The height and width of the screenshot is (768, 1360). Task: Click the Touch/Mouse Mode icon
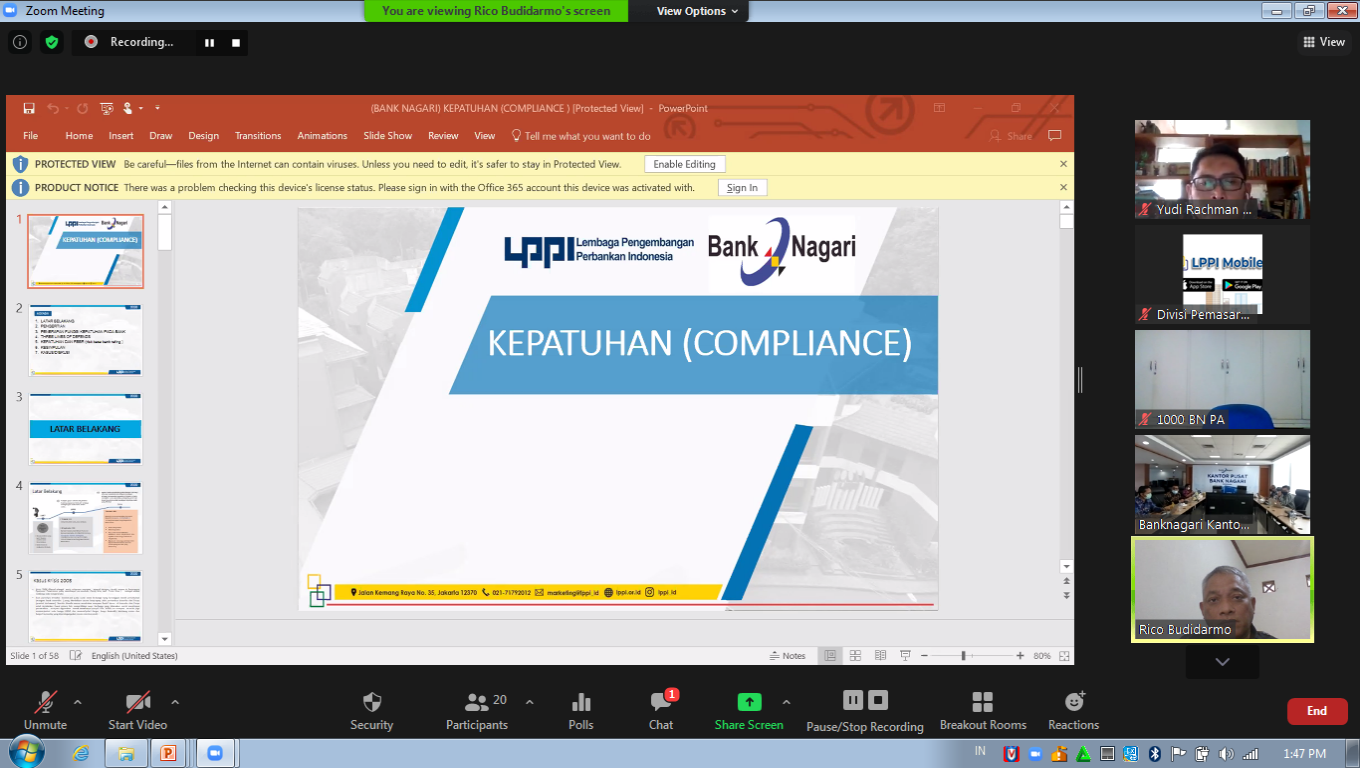(x=130, y=108)
